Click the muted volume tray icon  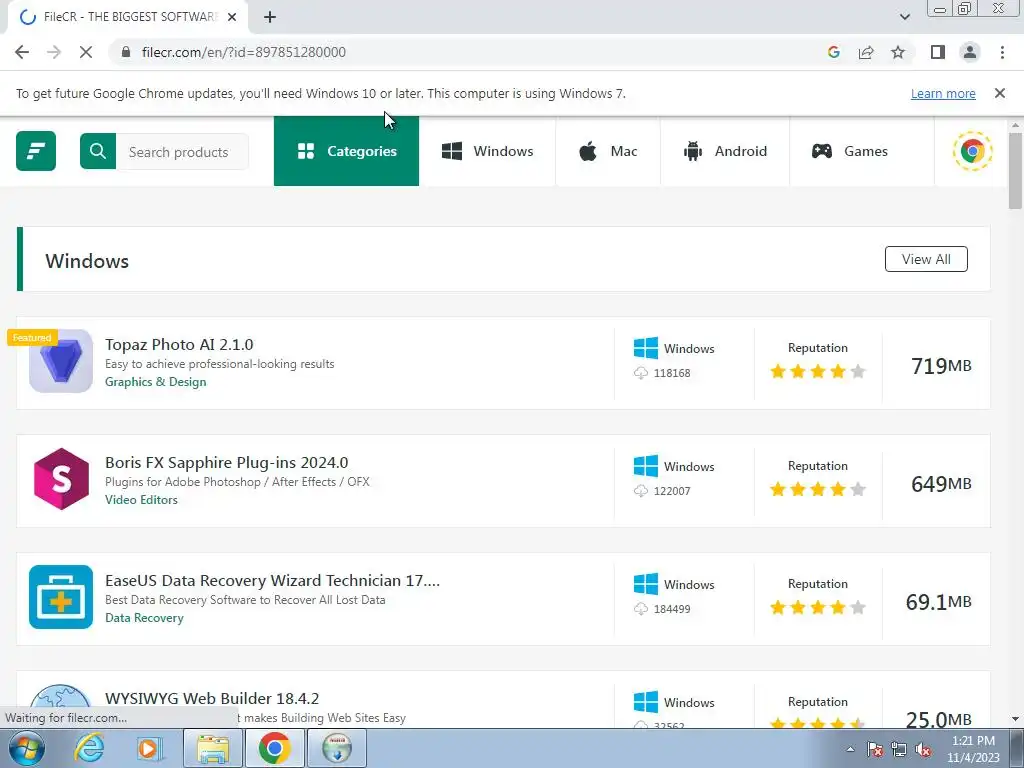(923, 749)
